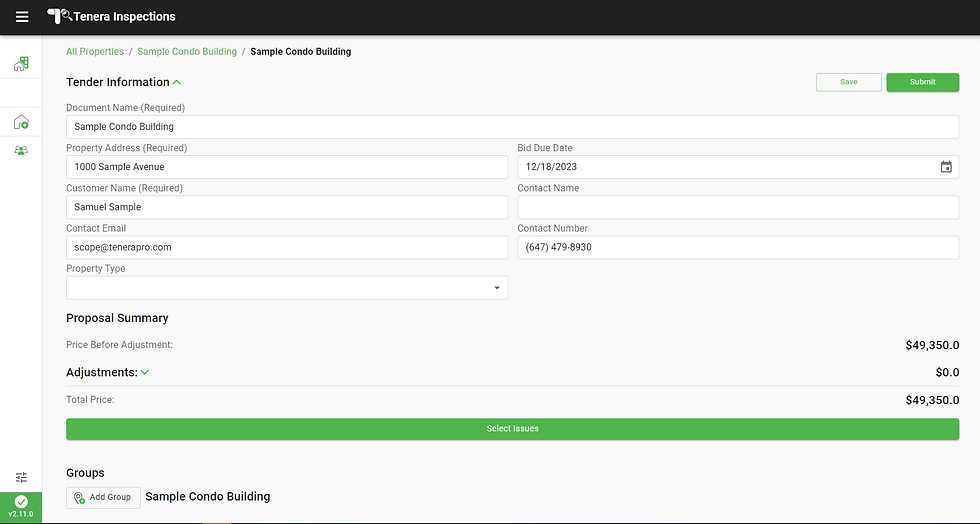Edit the Property Address field
The height and width of the screenshot is (524, 980).
(287, 167)
